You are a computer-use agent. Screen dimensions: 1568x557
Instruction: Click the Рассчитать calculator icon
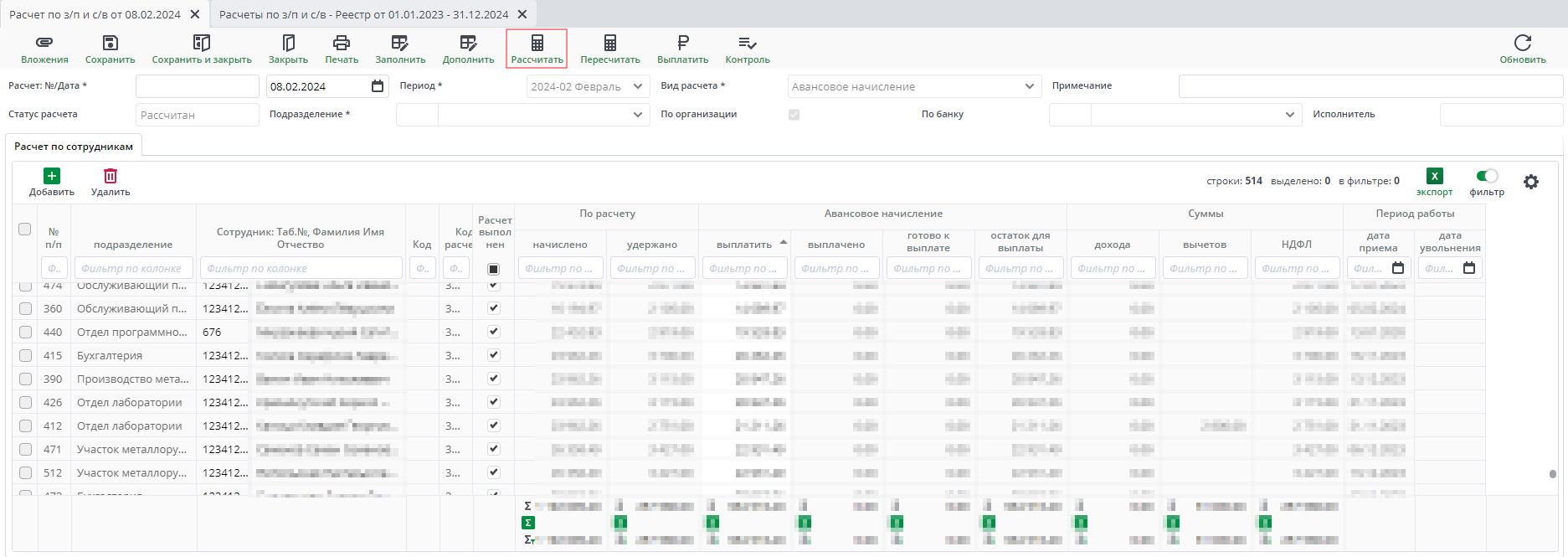(537, 43)
